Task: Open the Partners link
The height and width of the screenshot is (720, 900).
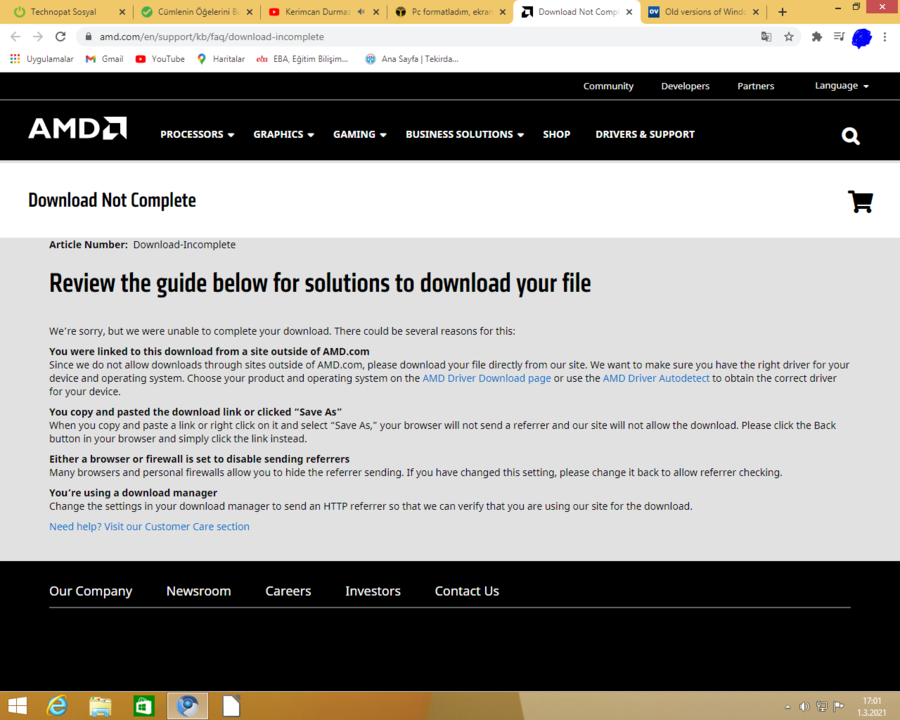Action: [755, 86]
